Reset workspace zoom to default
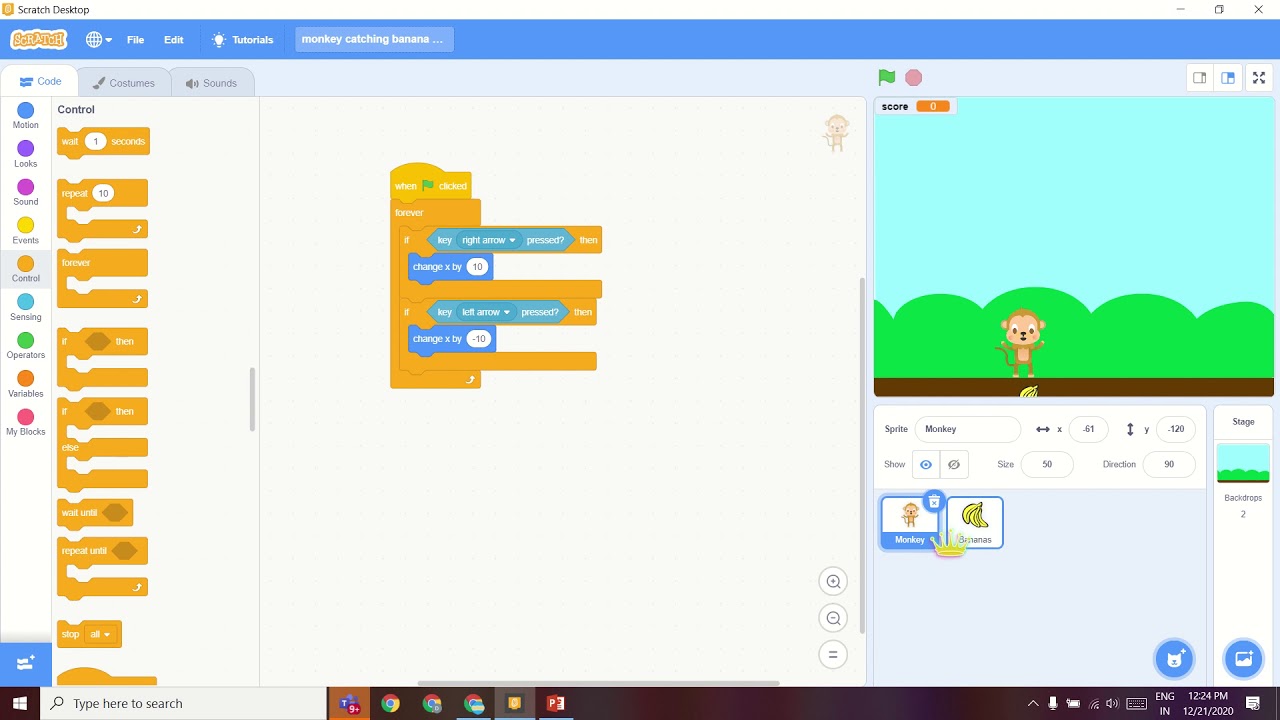The width and height of the screenshot is (1280, 720). 833,655
